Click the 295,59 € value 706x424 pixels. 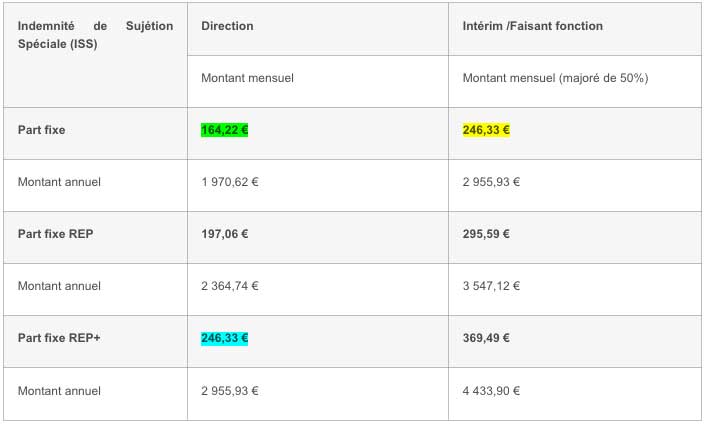click(487, 234)
